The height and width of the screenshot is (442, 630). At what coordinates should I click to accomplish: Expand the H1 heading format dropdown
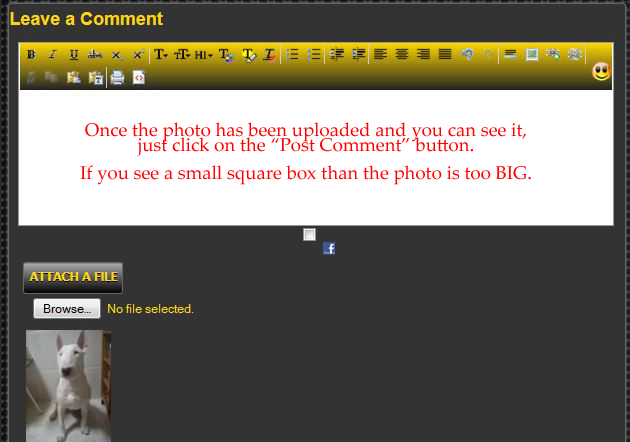click(203, 55)
